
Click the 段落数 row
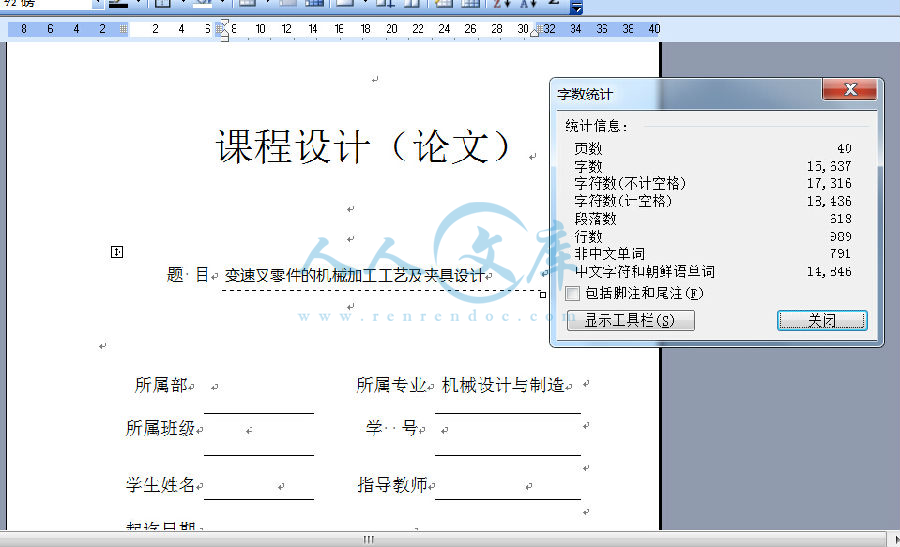pos(713,219)
